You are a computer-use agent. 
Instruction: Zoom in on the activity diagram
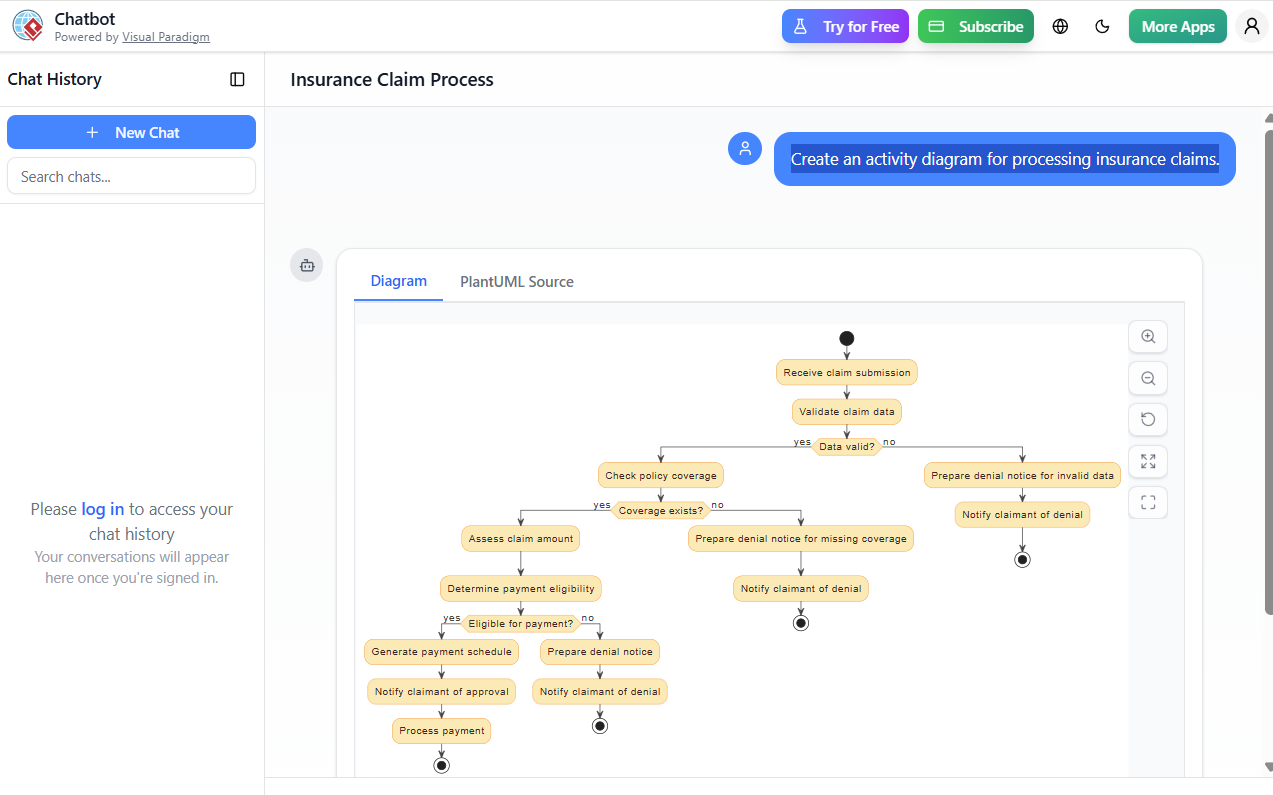click(1147, 336)
